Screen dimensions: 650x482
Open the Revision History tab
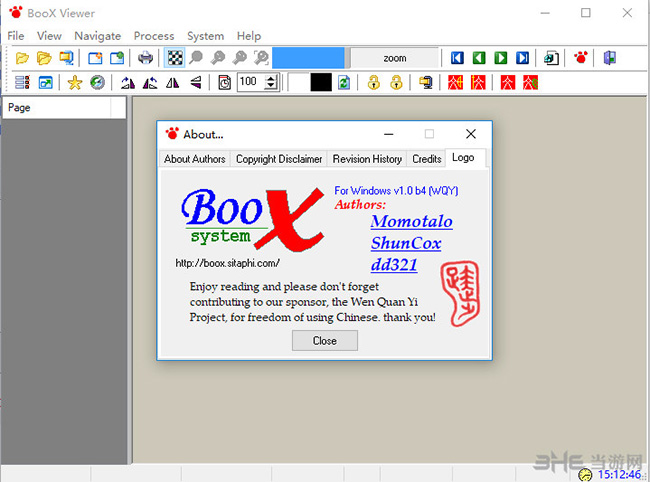(367, 159)
